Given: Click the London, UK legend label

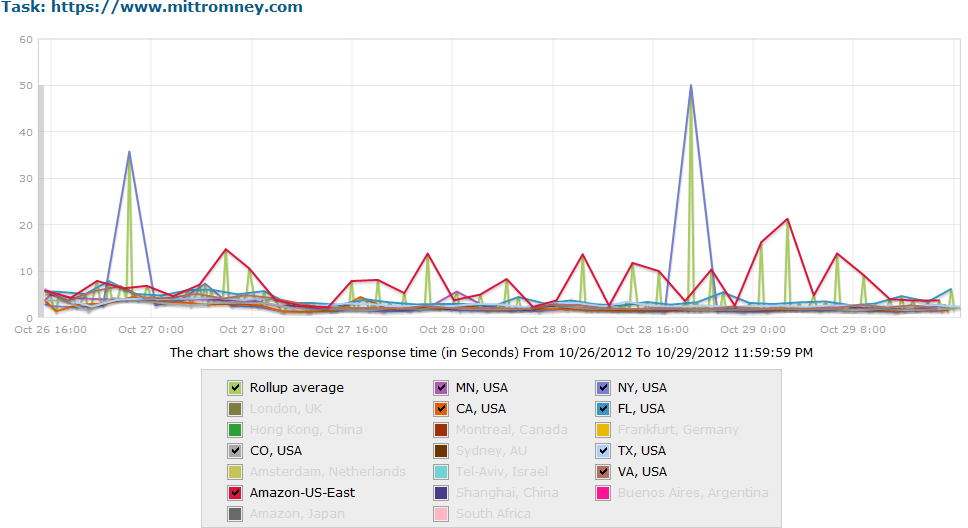Looking at the screenshot, I should pyautogui.click(x=286, y=409).
